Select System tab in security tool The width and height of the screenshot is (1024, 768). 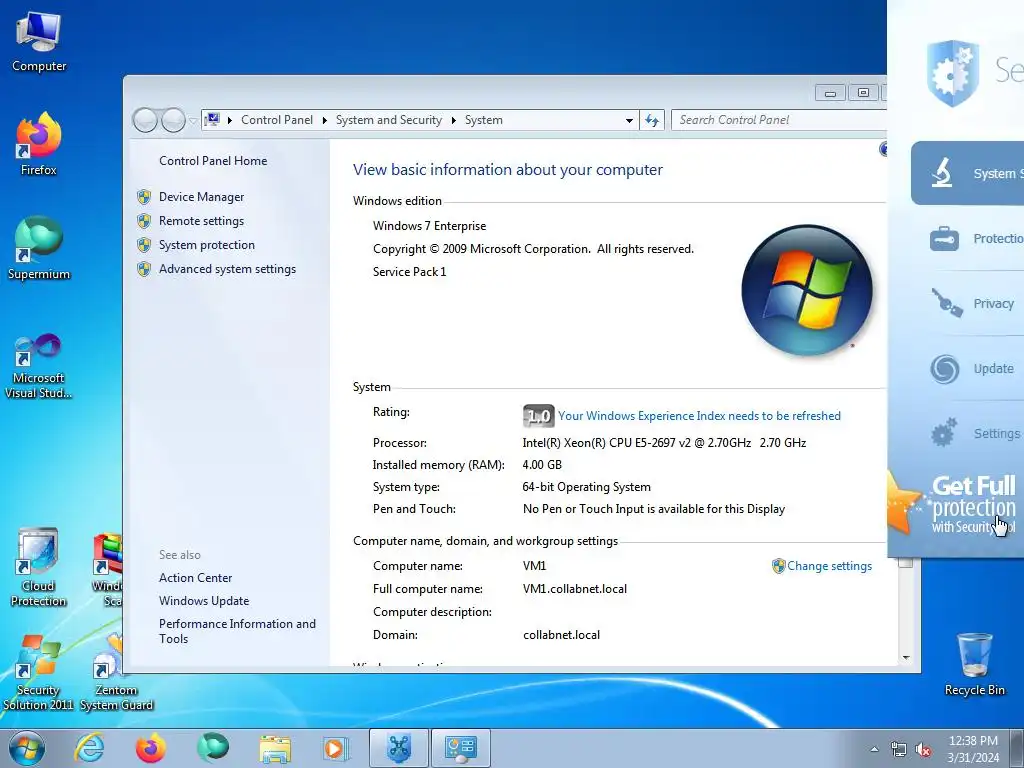click(x=968, y=173)
